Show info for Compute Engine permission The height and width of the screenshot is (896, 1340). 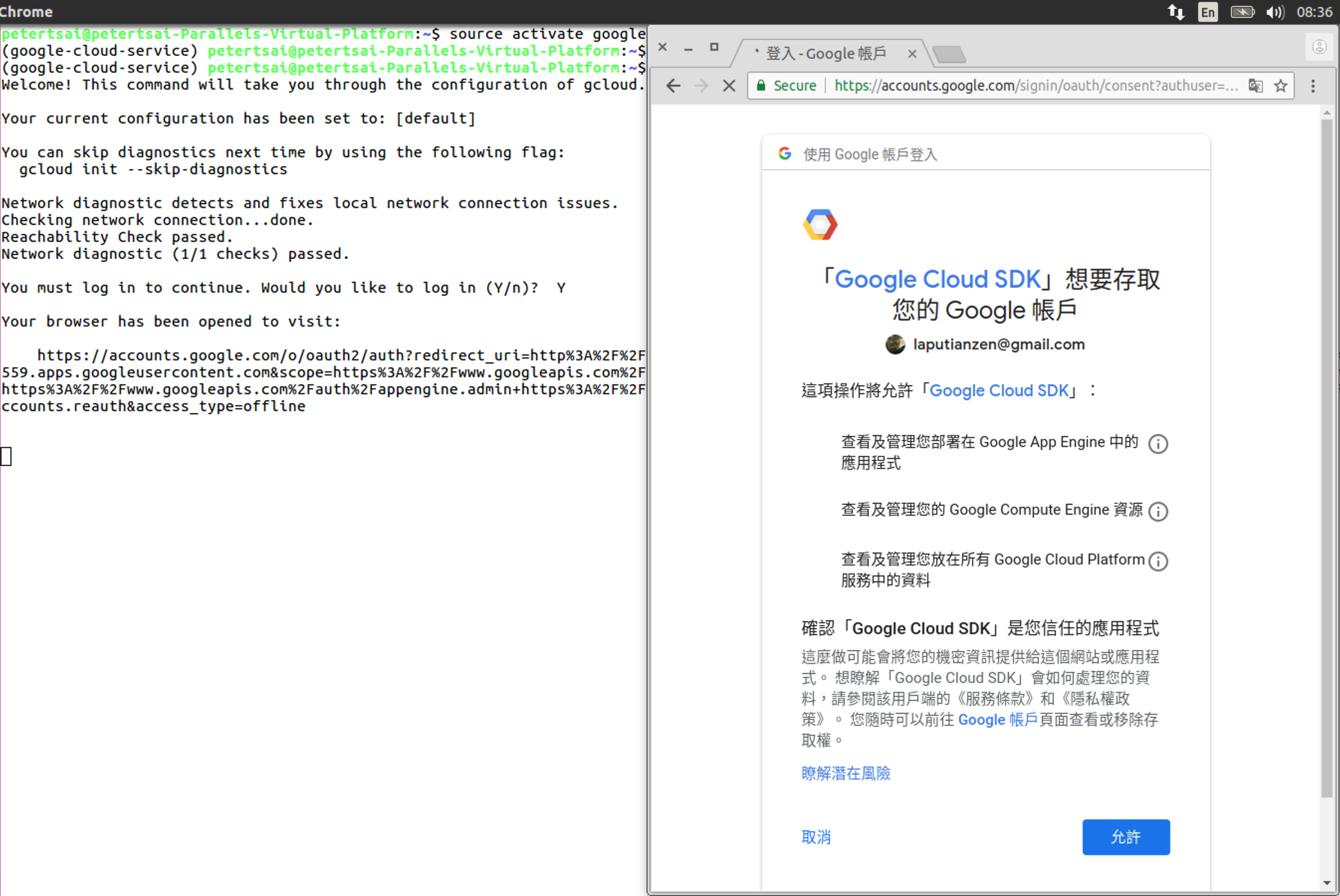coord(1158,511)
